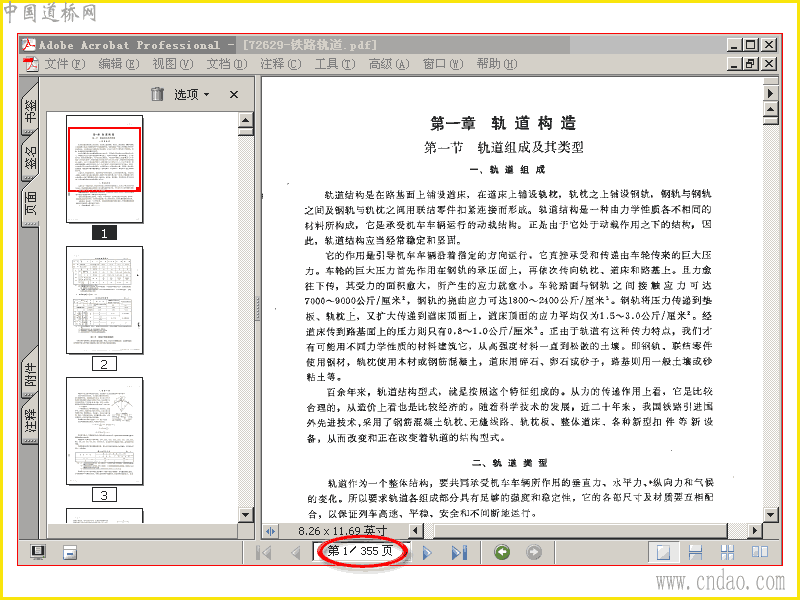The height and width of the screenshot is (600, 800).
Task: Switch to the 书签 side tab
Action: coord(31,110)
